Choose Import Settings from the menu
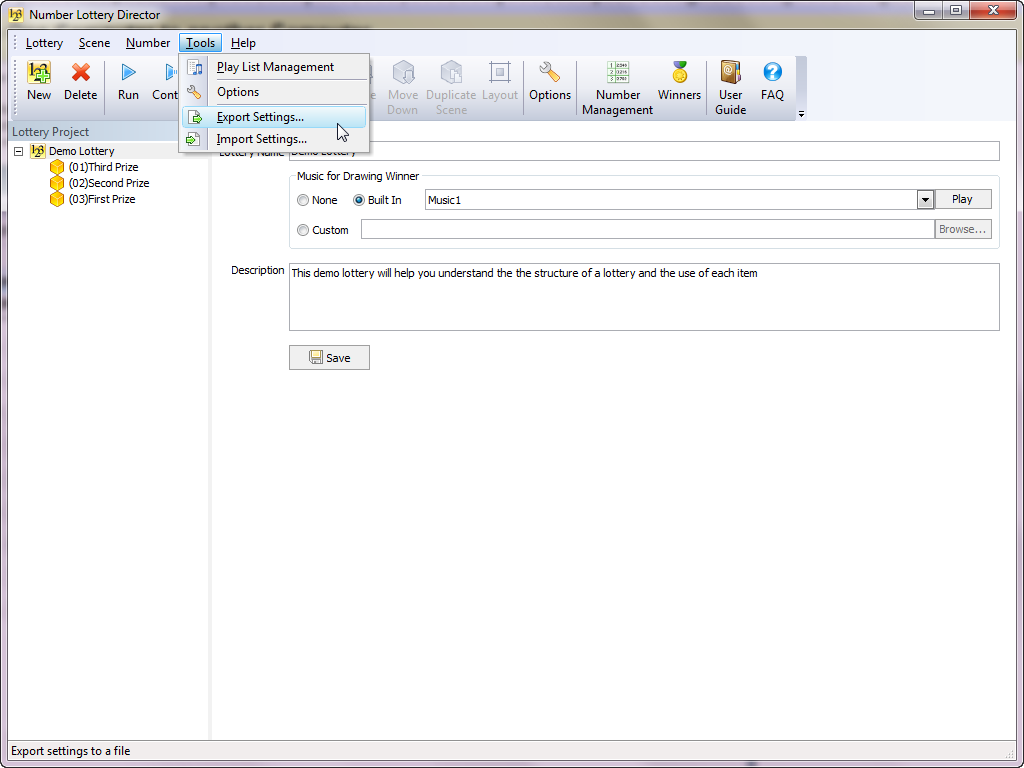 pyautogui.click(x=261, y=139)
